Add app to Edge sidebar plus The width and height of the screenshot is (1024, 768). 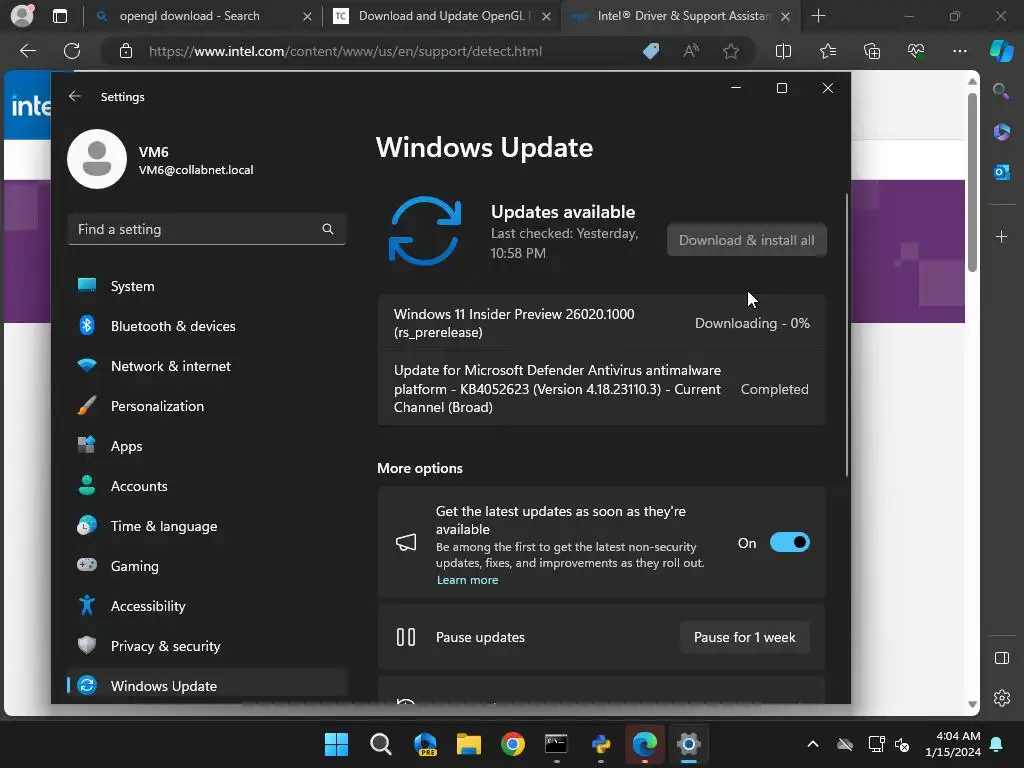click(x=1001, y=236)
